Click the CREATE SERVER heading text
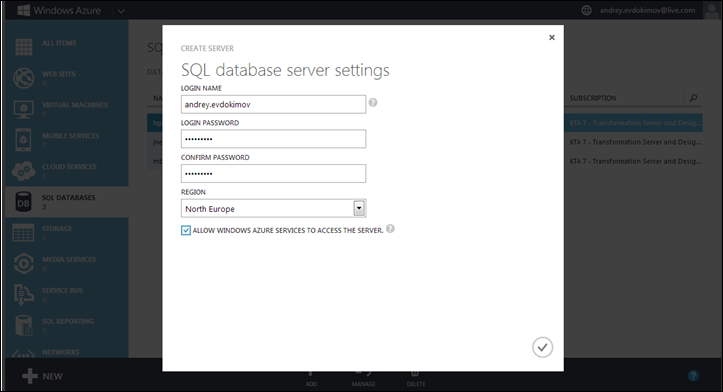723x392 pixels. click(x=207, y=48)
